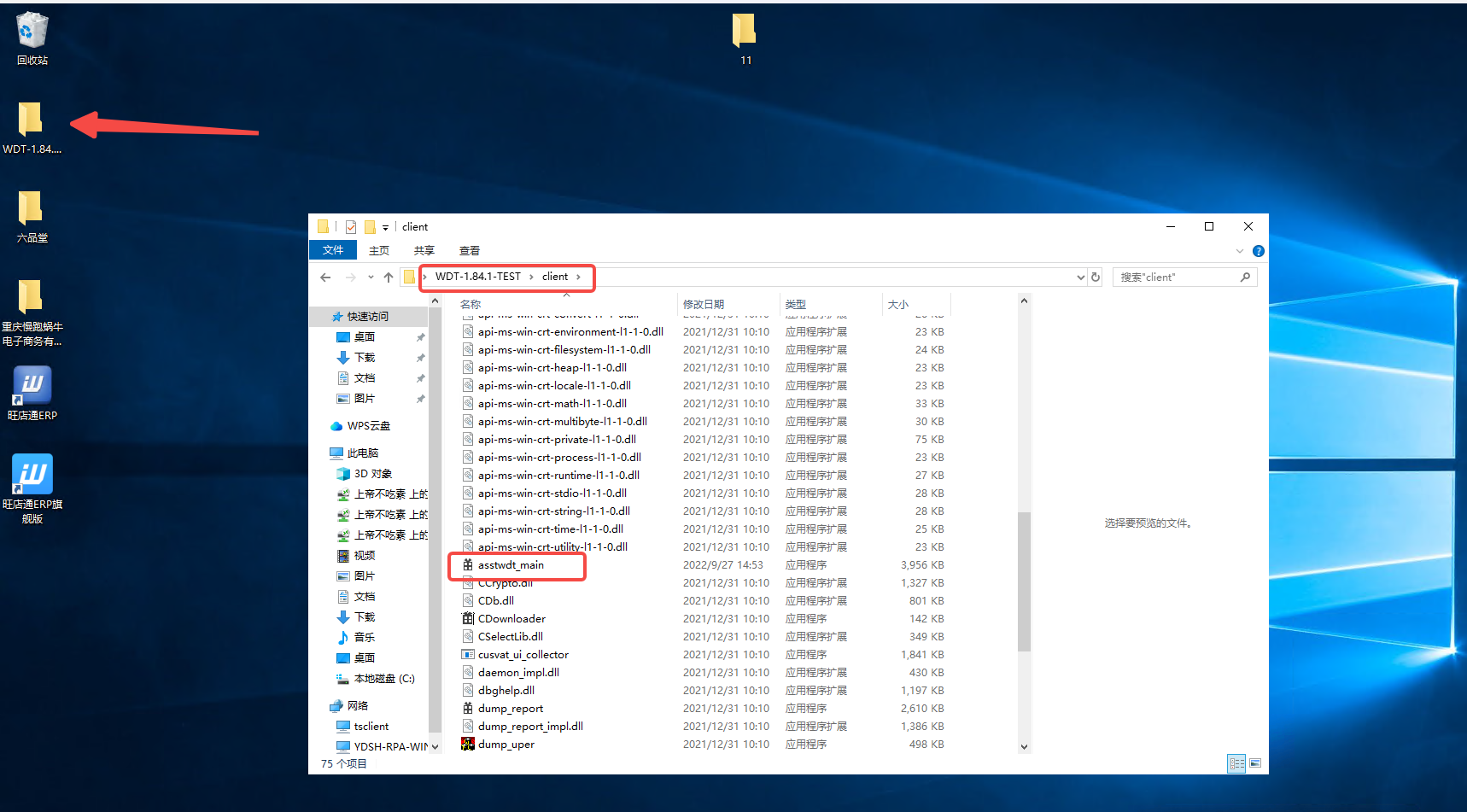Image resolution: width=1467 pixels, height=812 pixels.
Task: Open the address bar history dropdown
Action: 1080,277
